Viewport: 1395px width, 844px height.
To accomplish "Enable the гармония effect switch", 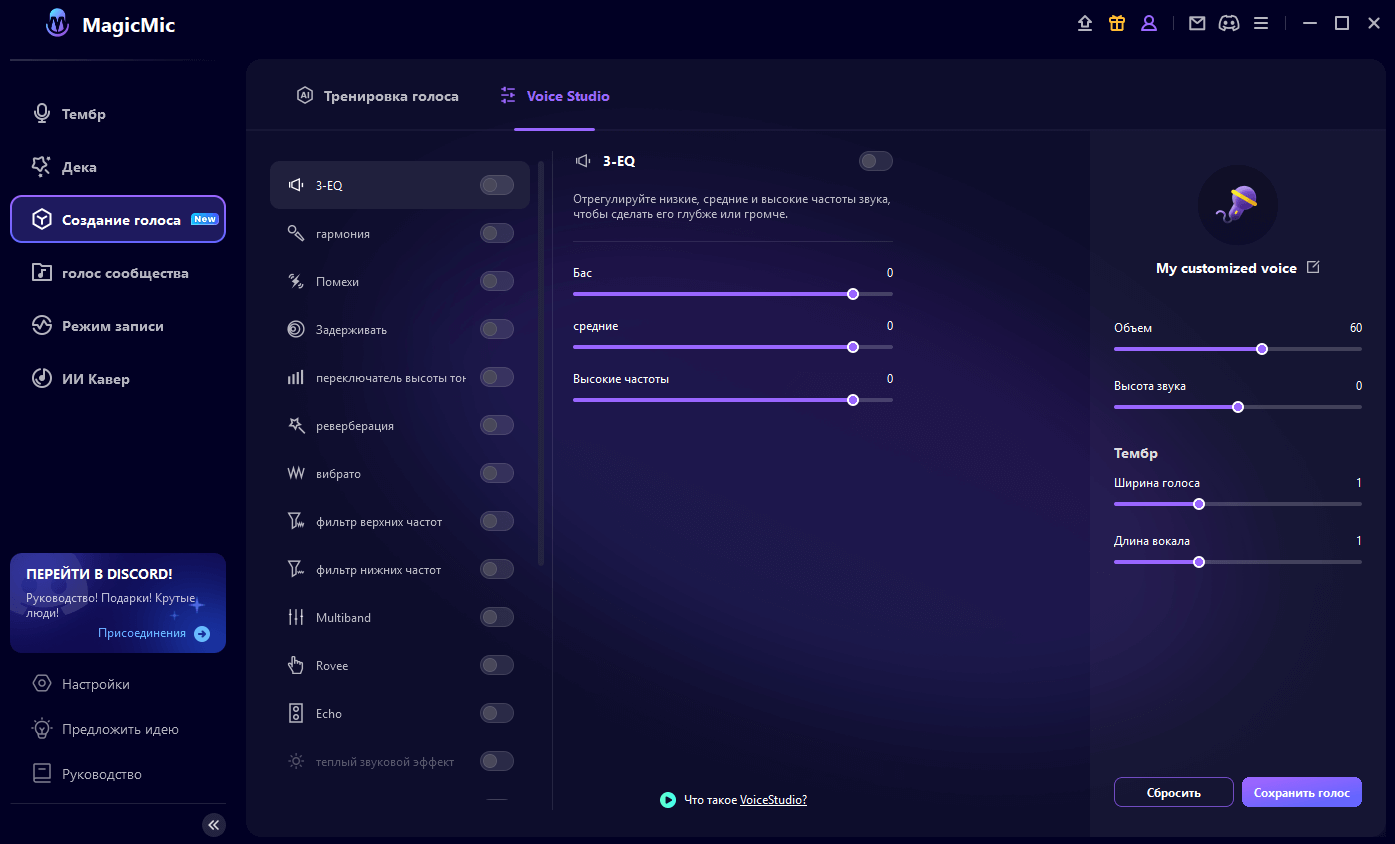I will [497, 233].
